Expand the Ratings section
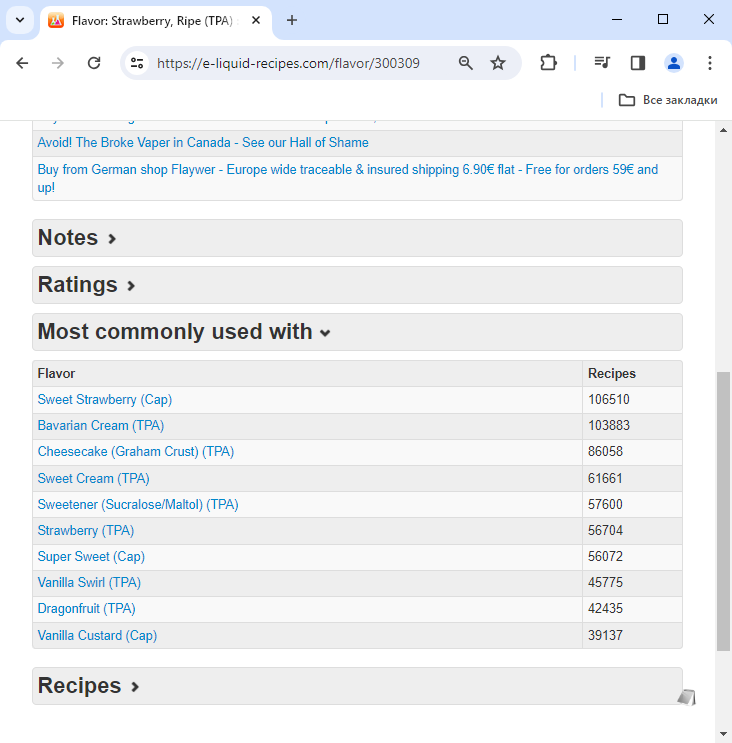 tap(357, 285)
